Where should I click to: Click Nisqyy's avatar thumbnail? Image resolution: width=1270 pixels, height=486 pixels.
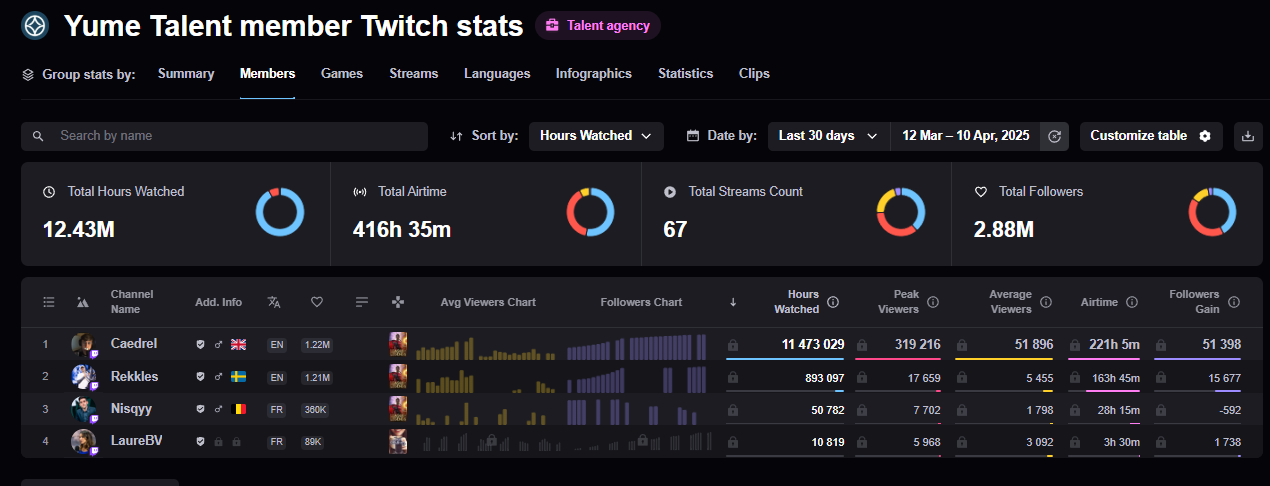coord(83,410)
